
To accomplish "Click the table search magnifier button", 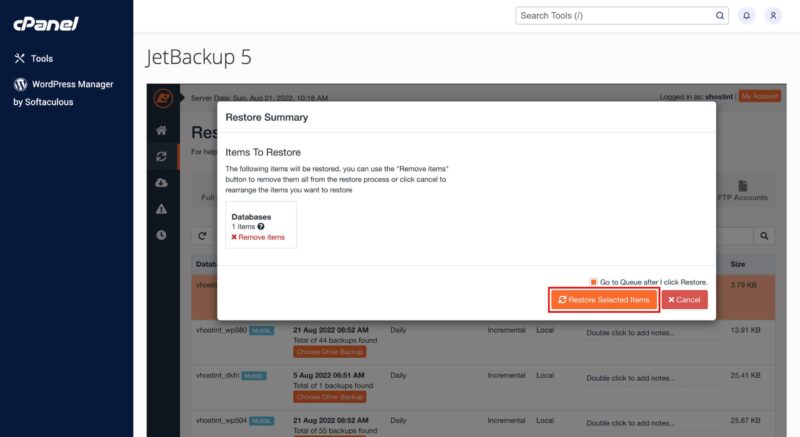I will 764,236.
